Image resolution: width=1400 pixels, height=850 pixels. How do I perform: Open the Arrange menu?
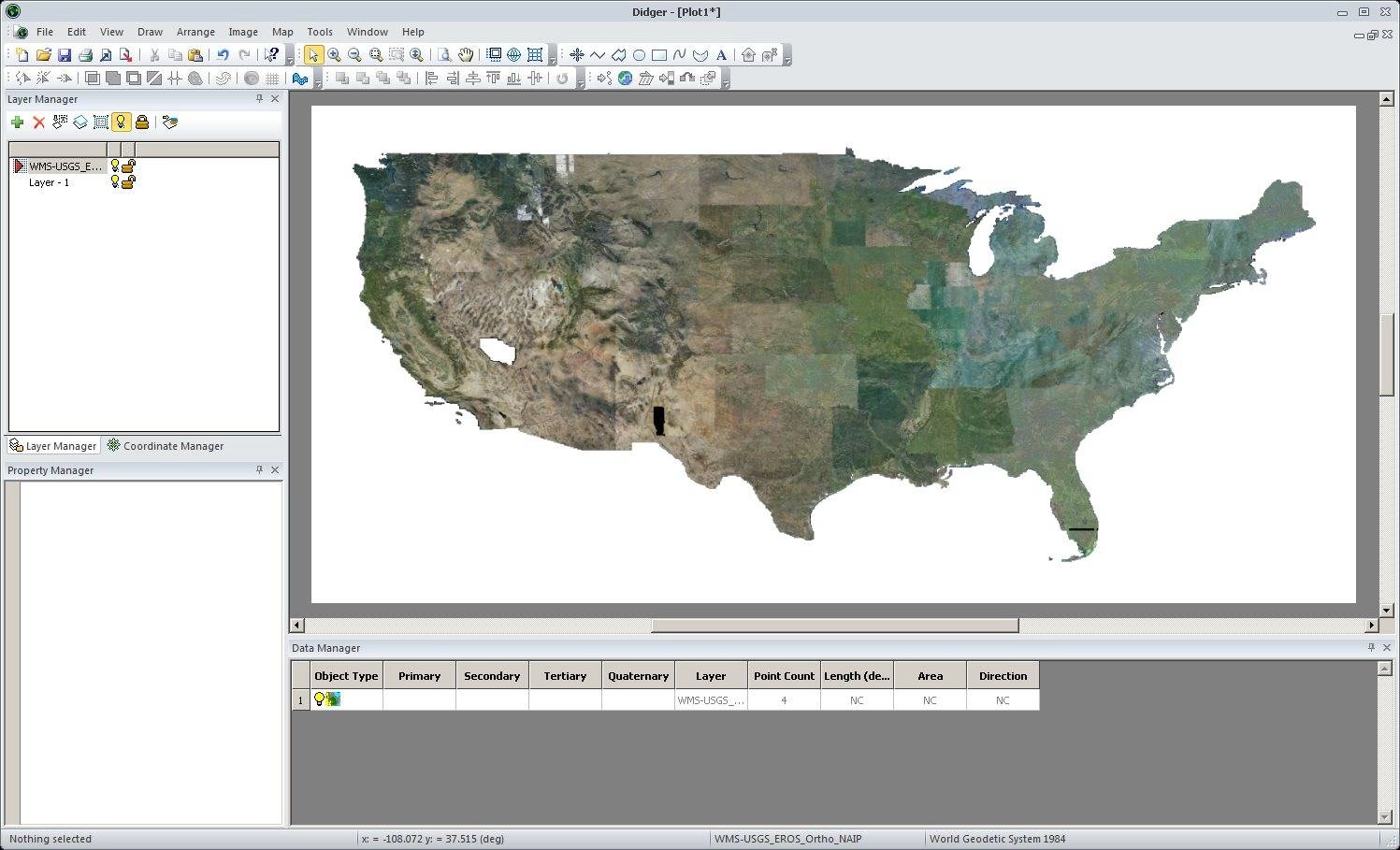[x=195, y=32]
